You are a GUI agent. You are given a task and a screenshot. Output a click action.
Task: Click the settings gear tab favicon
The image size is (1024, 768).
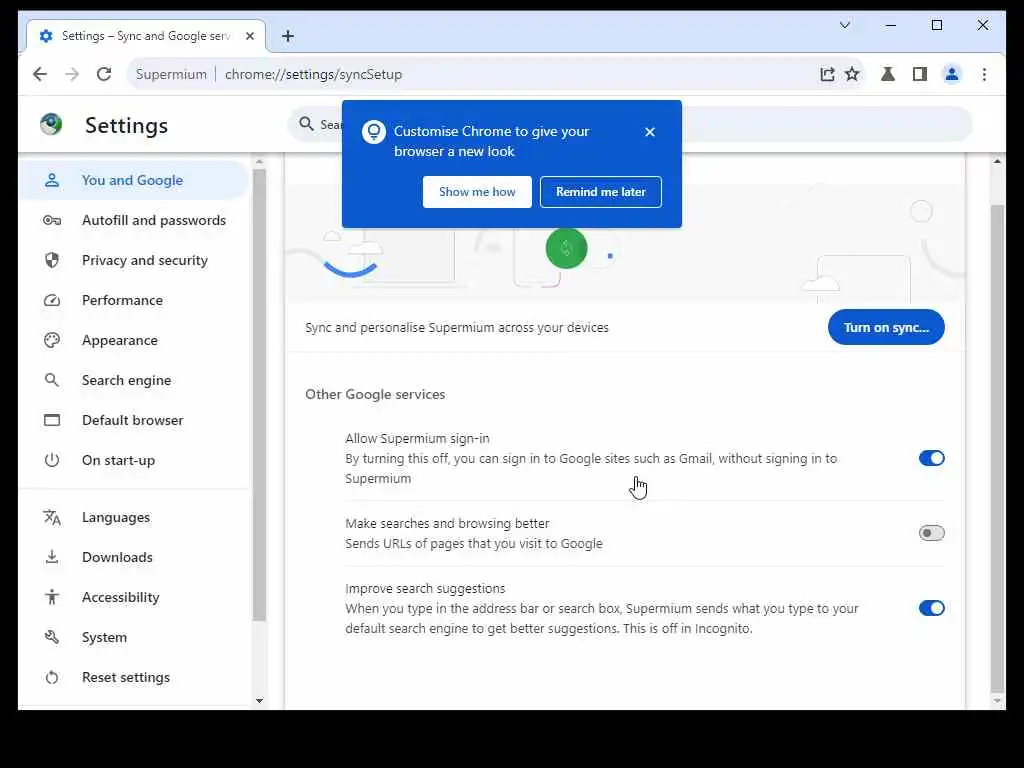coord(46,36)
